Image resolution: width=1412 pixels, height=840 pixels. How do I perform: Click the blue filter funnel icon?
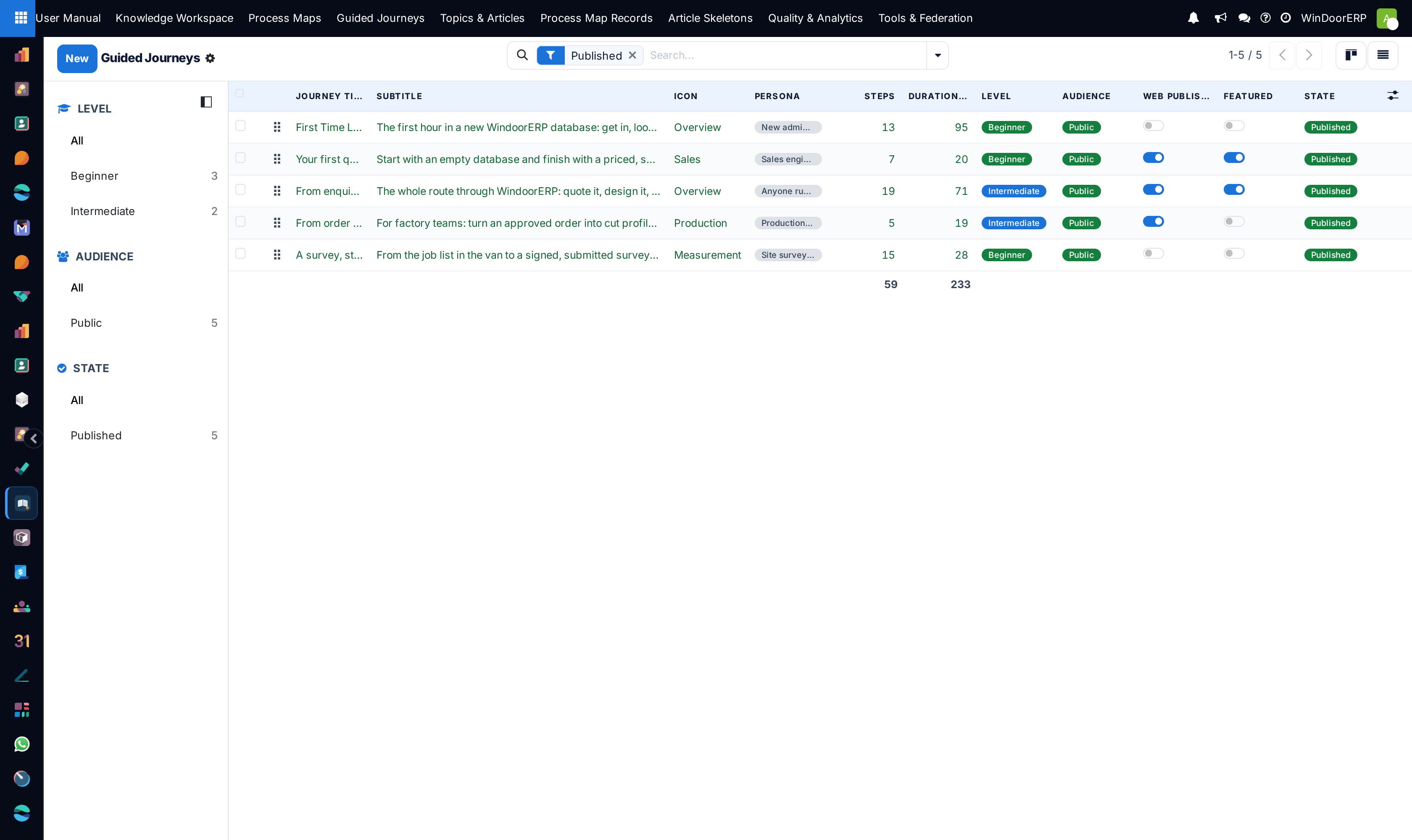pos(551,55)
